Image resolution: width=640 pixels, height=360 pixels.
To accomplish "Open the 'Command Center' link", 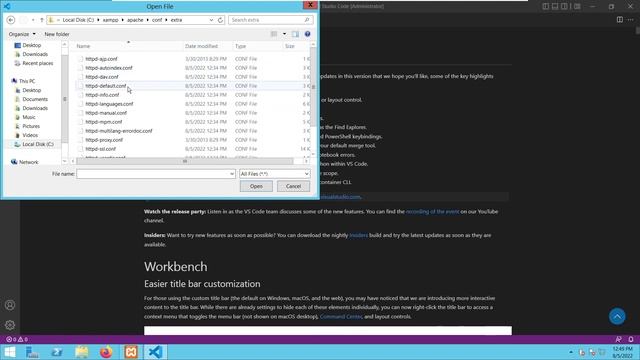I will pos(341,316).
